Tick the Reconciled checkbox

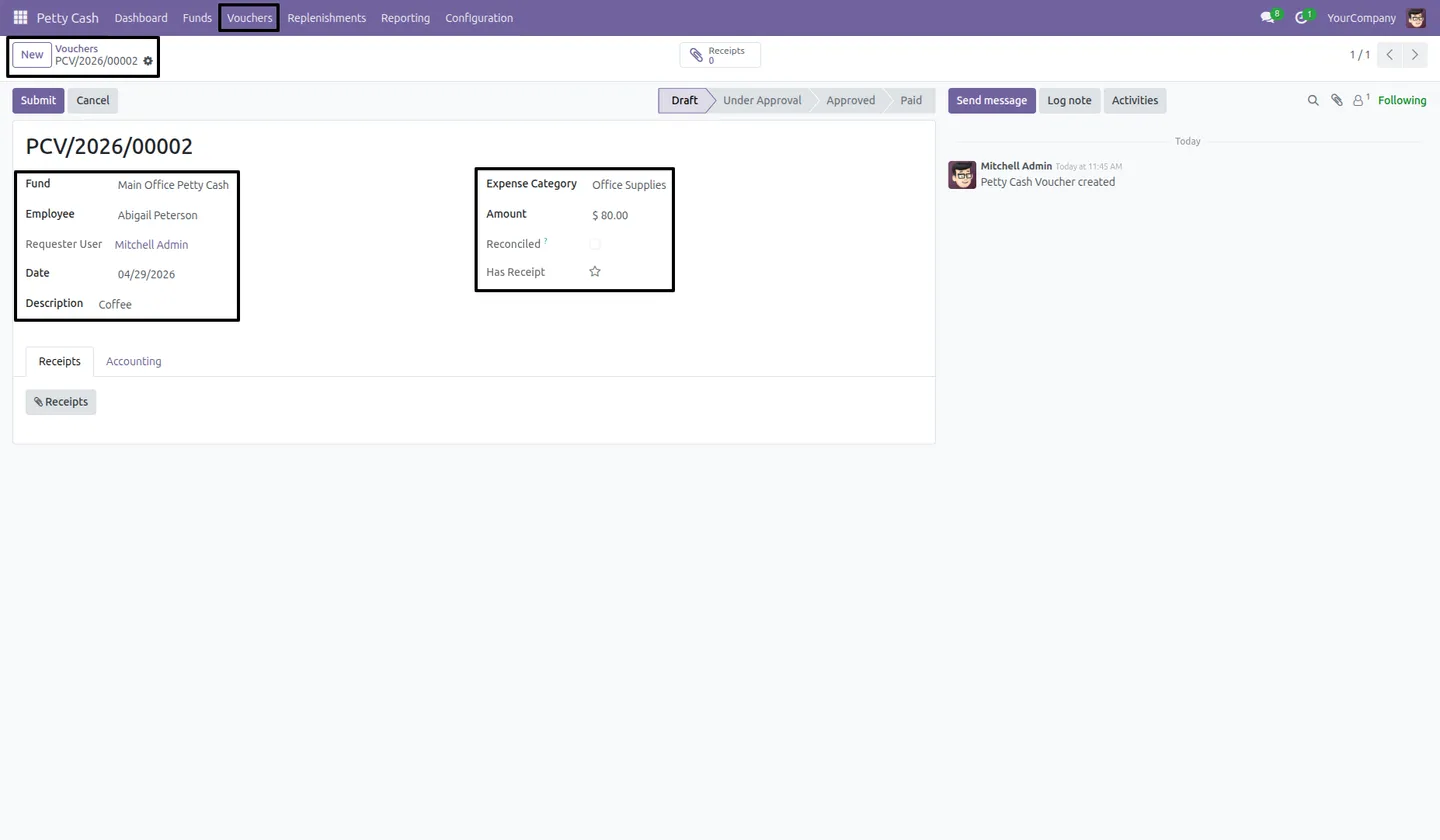pyautogui.click(x=595, y=244)
